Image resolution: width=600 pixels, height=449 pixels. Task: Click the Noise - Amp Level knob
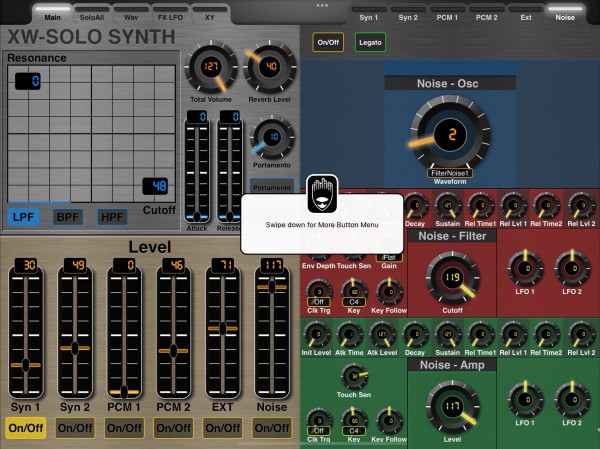[452, 407]
